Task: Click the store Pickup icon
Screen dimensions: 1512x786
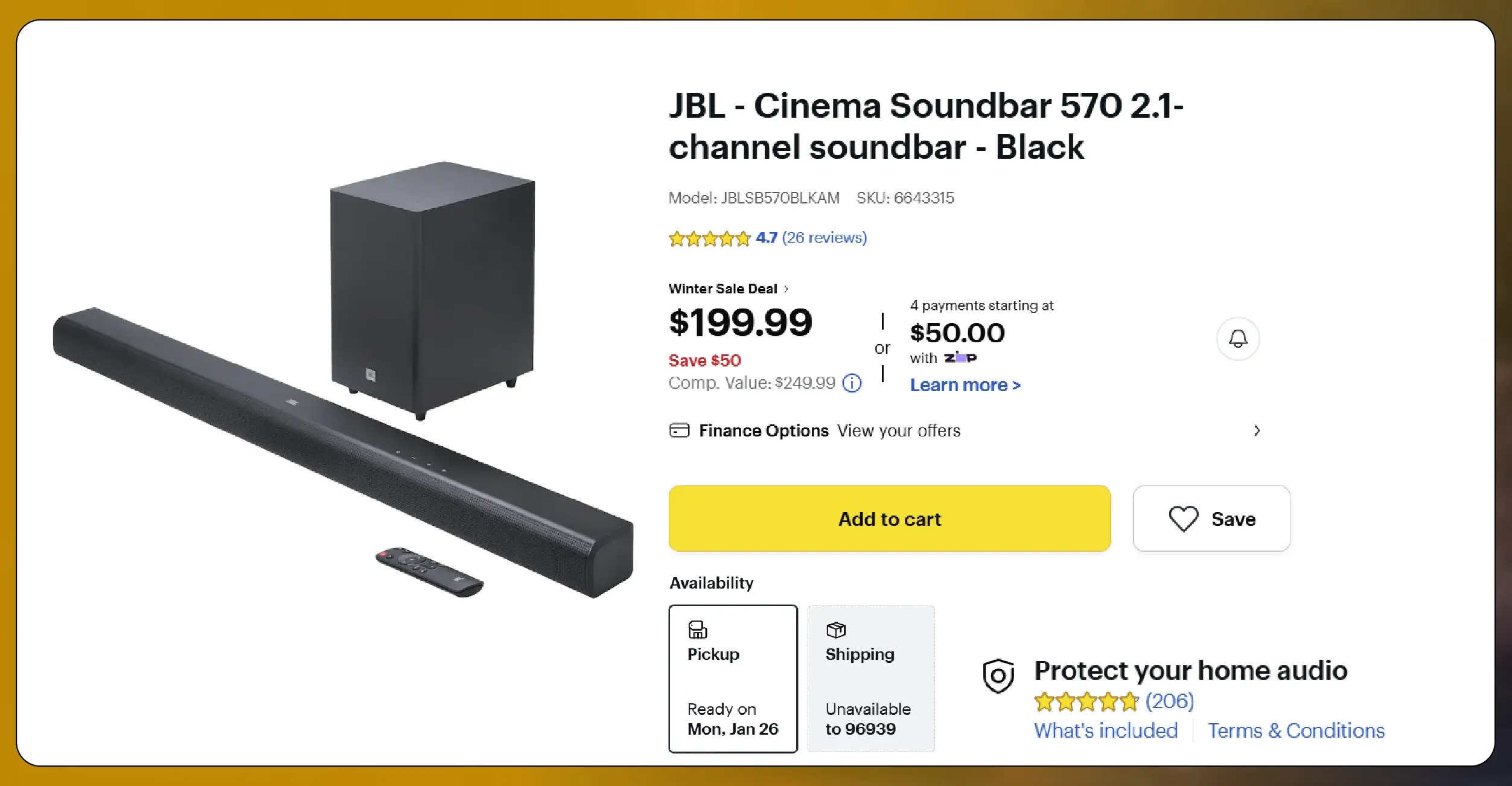Action: [697, 630]
